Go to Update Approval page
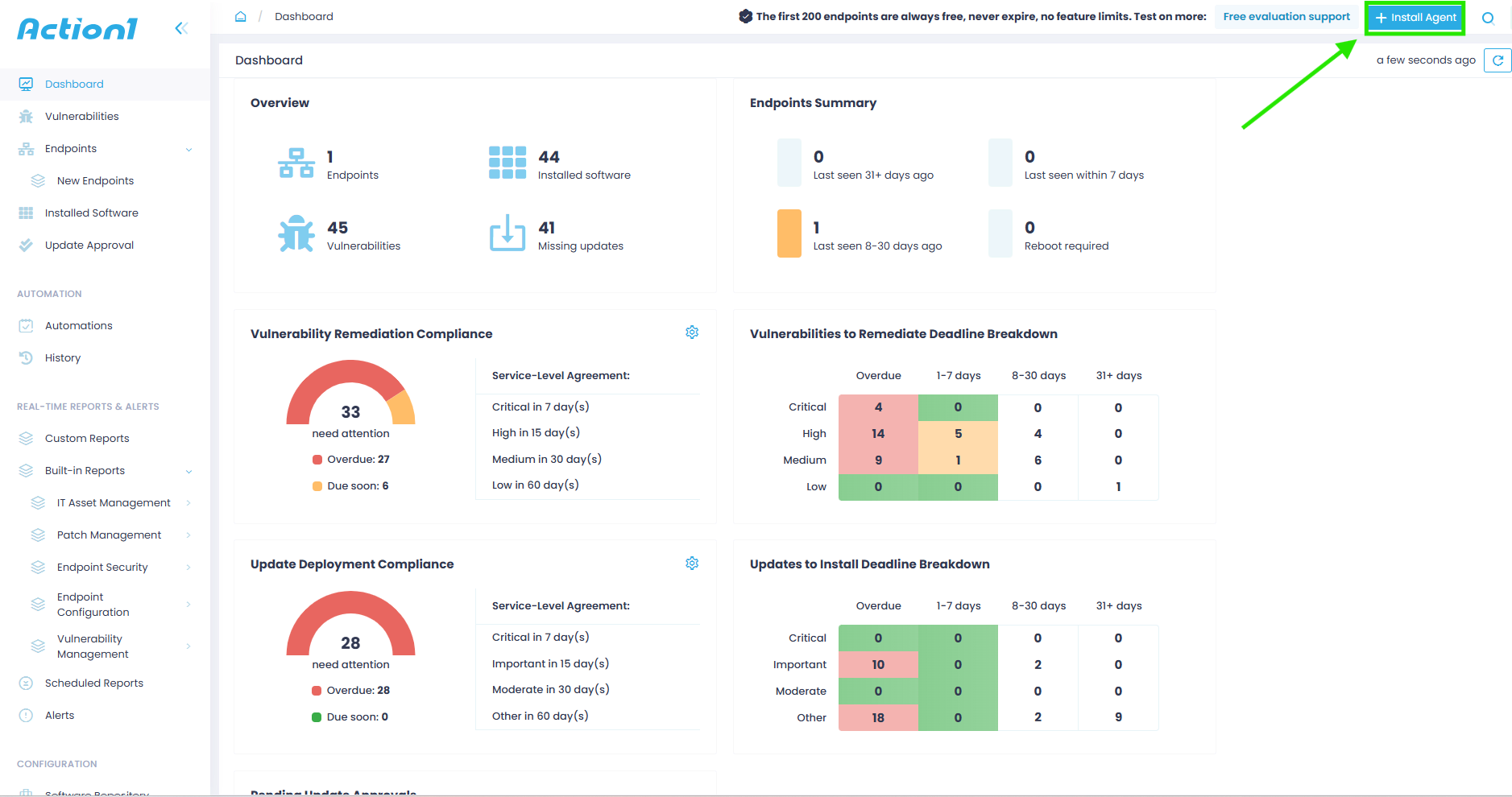The height and width of the screenshot is (797, 1512). coord(89,246)
